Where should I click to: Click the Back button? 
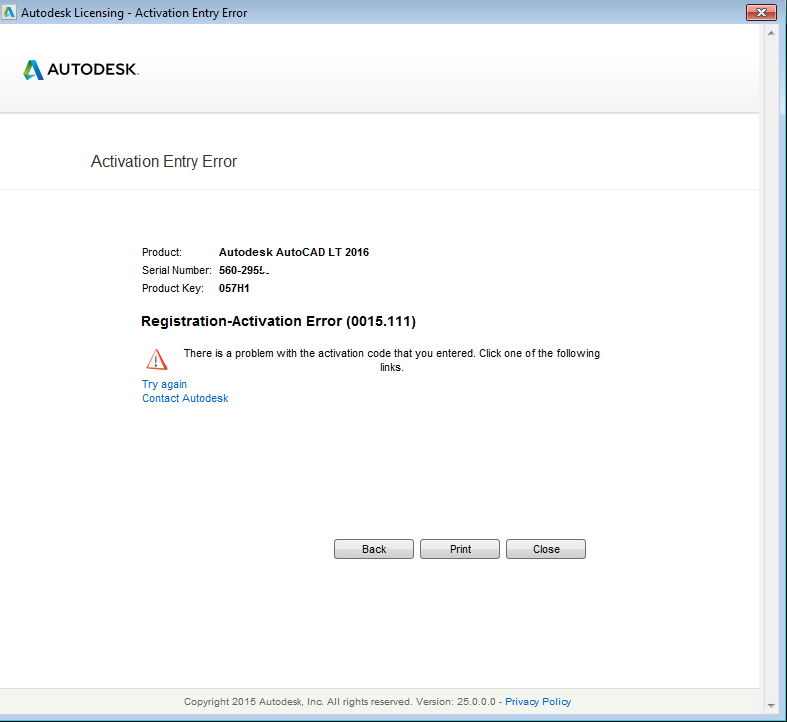pyautogui.click(x=374, y=549)
